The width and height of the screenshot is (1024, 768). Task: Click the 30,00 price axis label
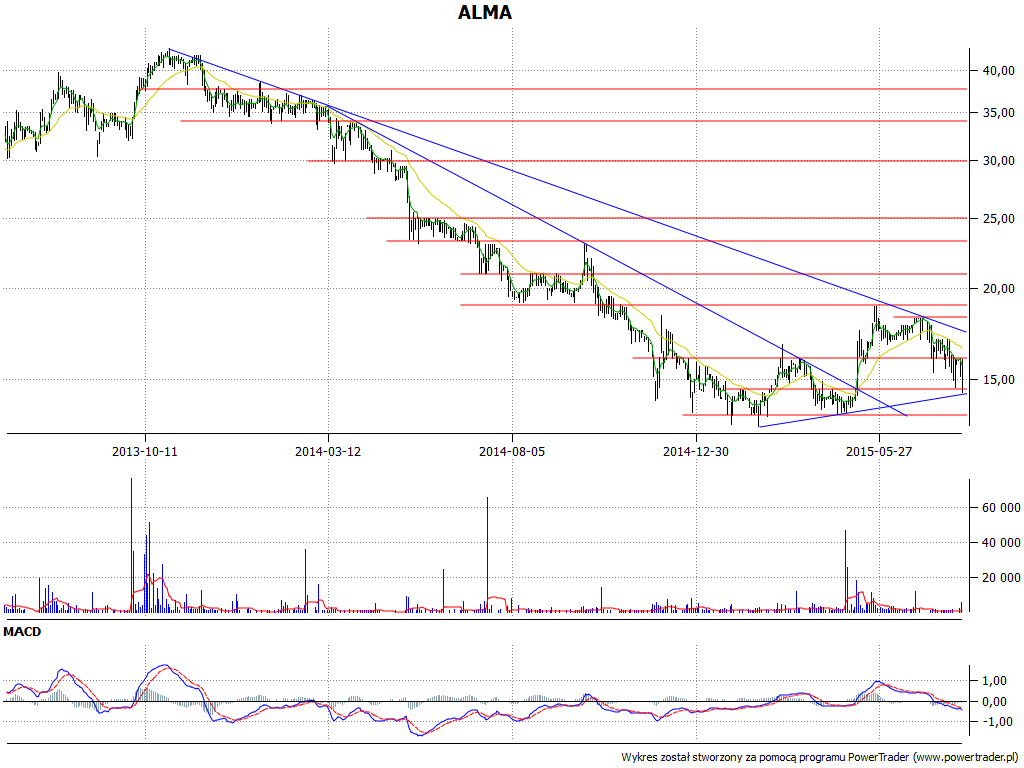(x=999, y=161)
